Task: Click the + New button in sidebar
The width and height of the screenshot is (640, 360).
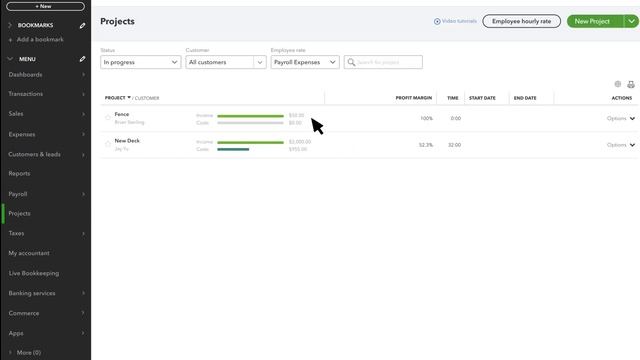Action: pyautogui.click(x=45, y=6)
